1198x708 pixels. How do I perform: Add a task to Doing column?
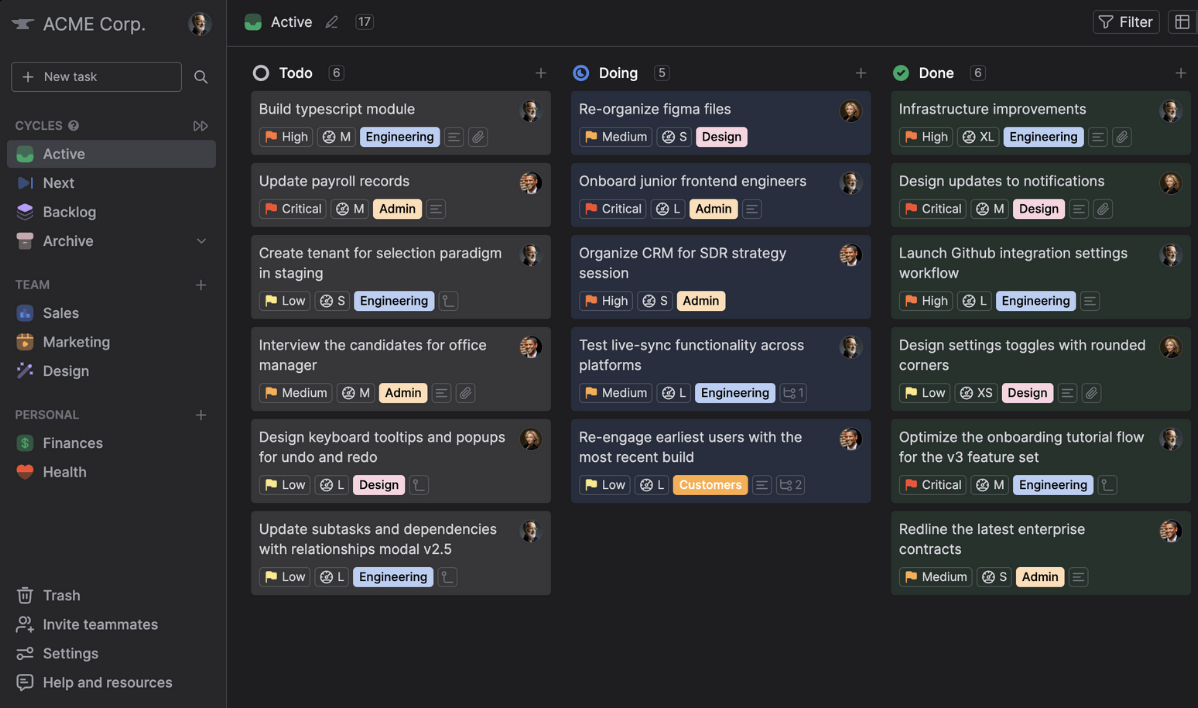point(860,73)
